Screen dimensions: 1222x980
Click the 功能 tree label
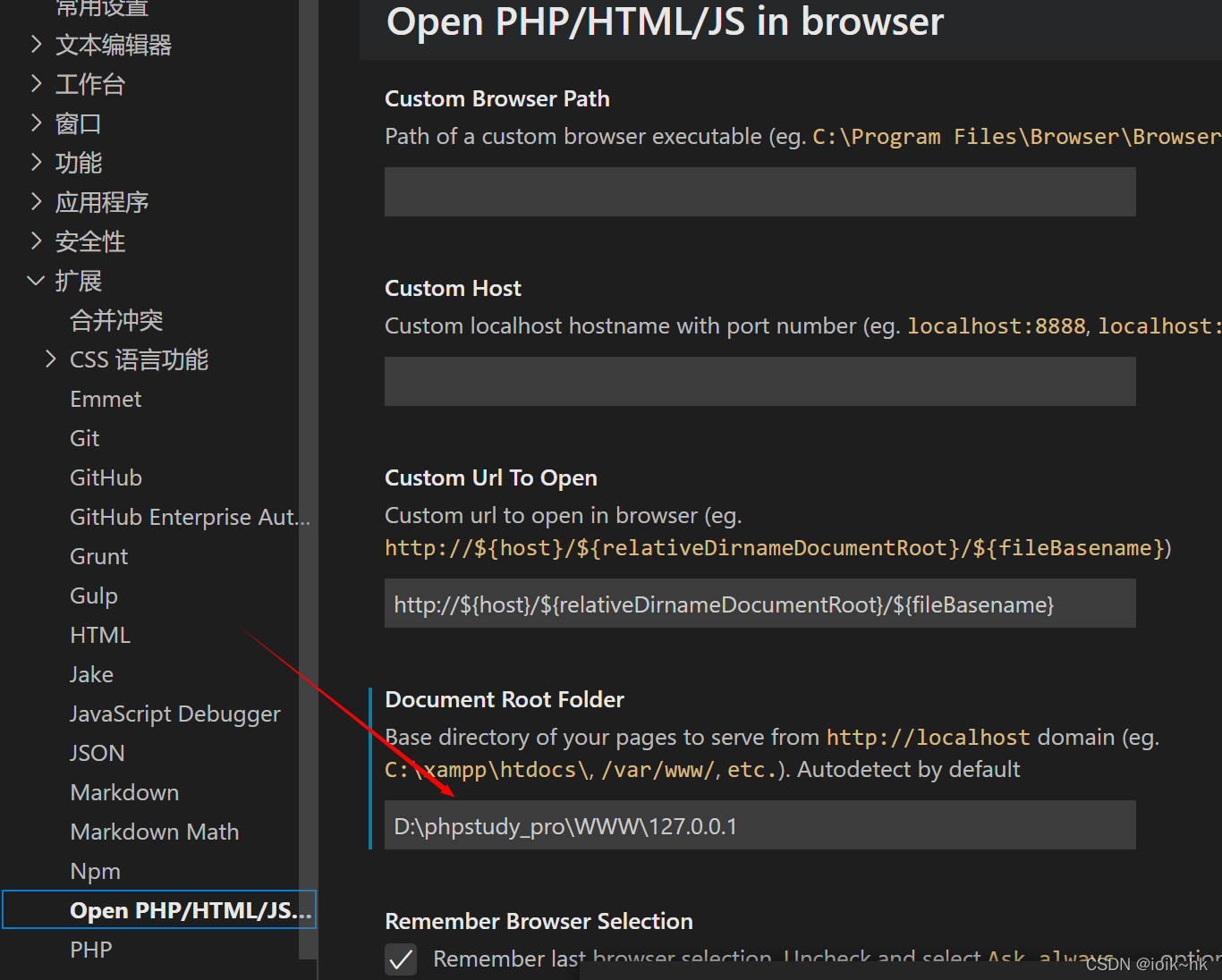(79, 163)
